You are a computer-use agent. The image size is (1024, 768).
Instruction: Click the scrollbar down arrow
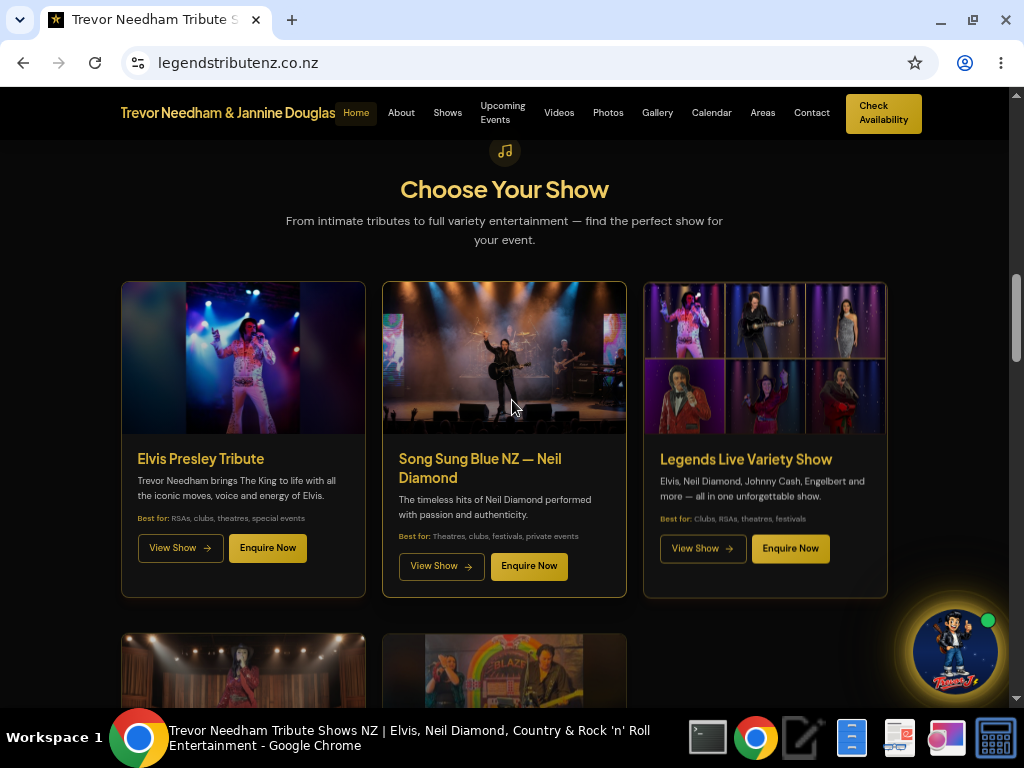point(1016,699)
